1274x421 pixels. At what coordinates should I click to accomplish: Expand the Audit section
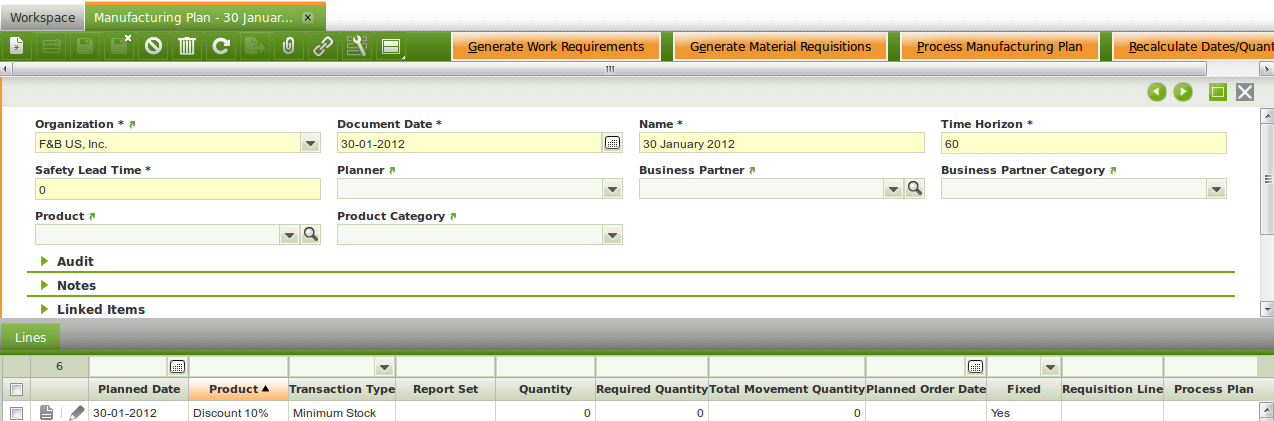click(x=75, y=261)
